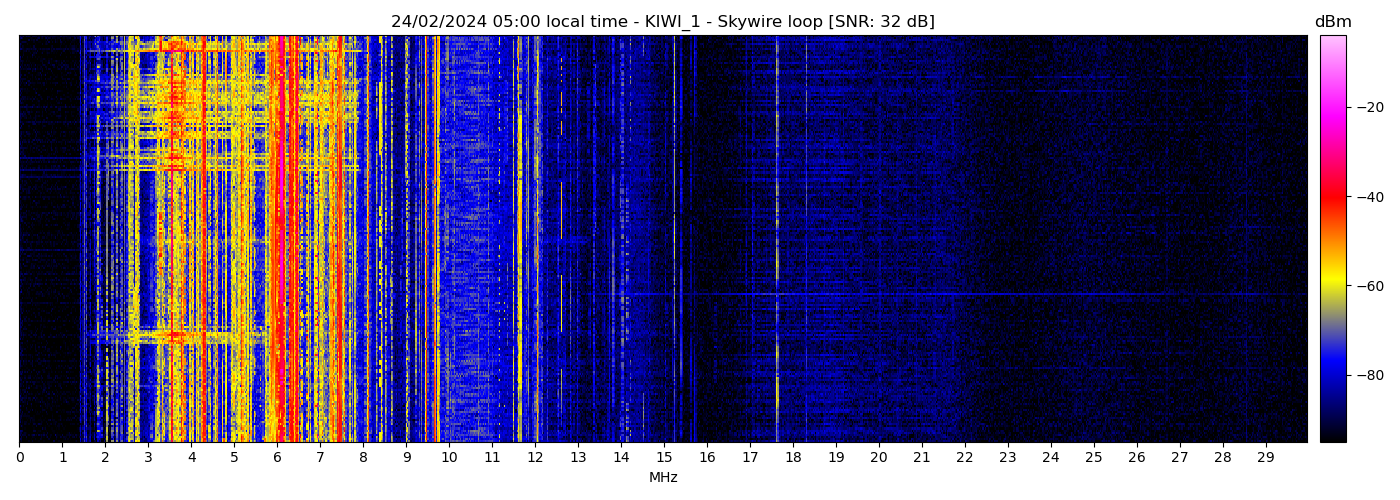Viewport: 1400px width, 500px height.
Task: Click the plot title with SNR 32 dB
Action: (662, 22)
